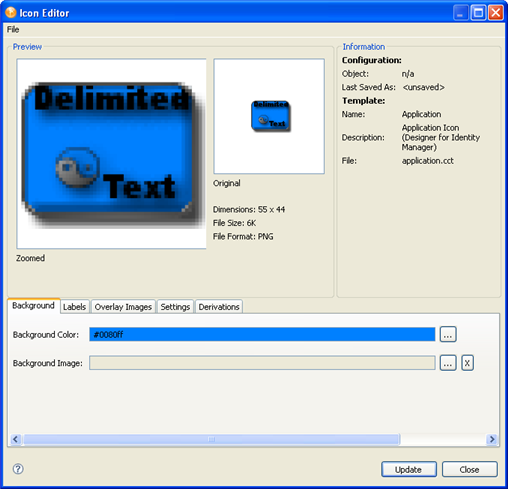Image resolution: width=508 pixels, height=489 pixels.
Task: Click the 'n/a' Object value
Action: (x=408, y=74)
